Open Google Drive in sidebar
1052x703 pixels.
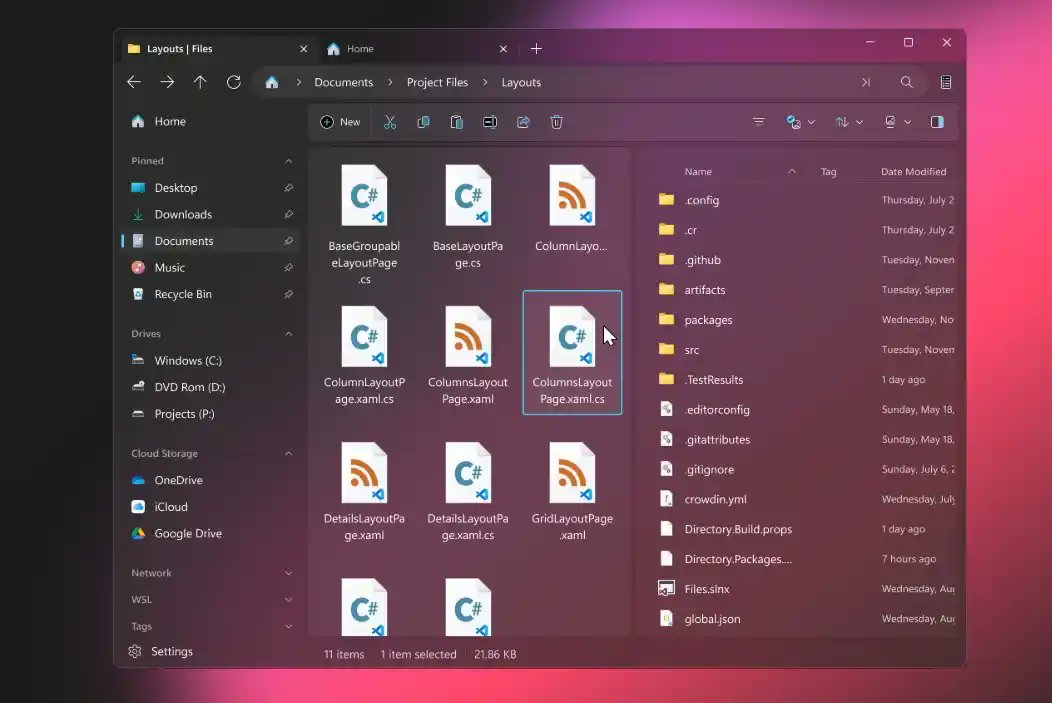click(209, 533)
